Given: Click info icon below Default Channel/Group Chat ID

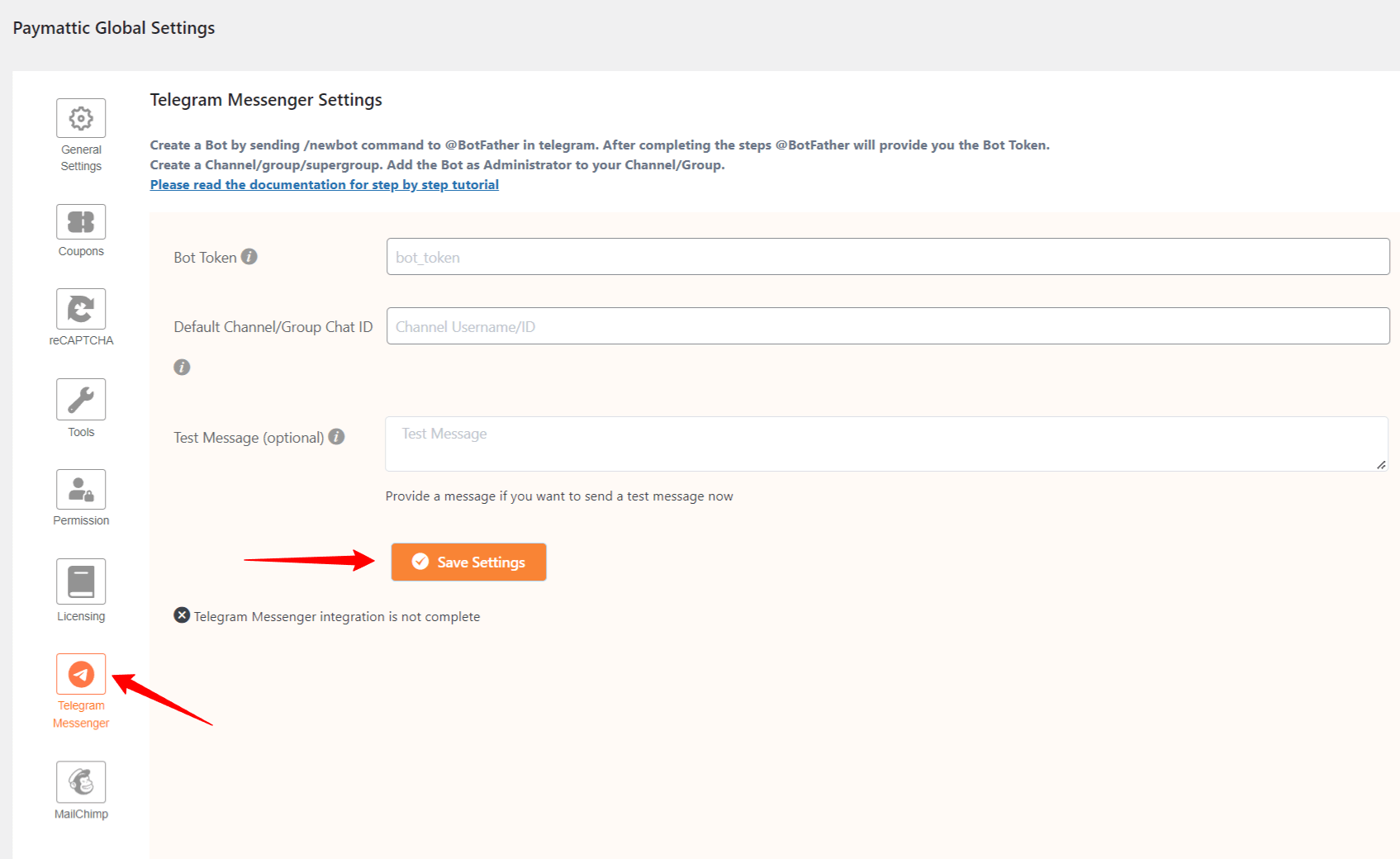Looking at the screenshot, I should pyautogui.click(x=182, y=367).
